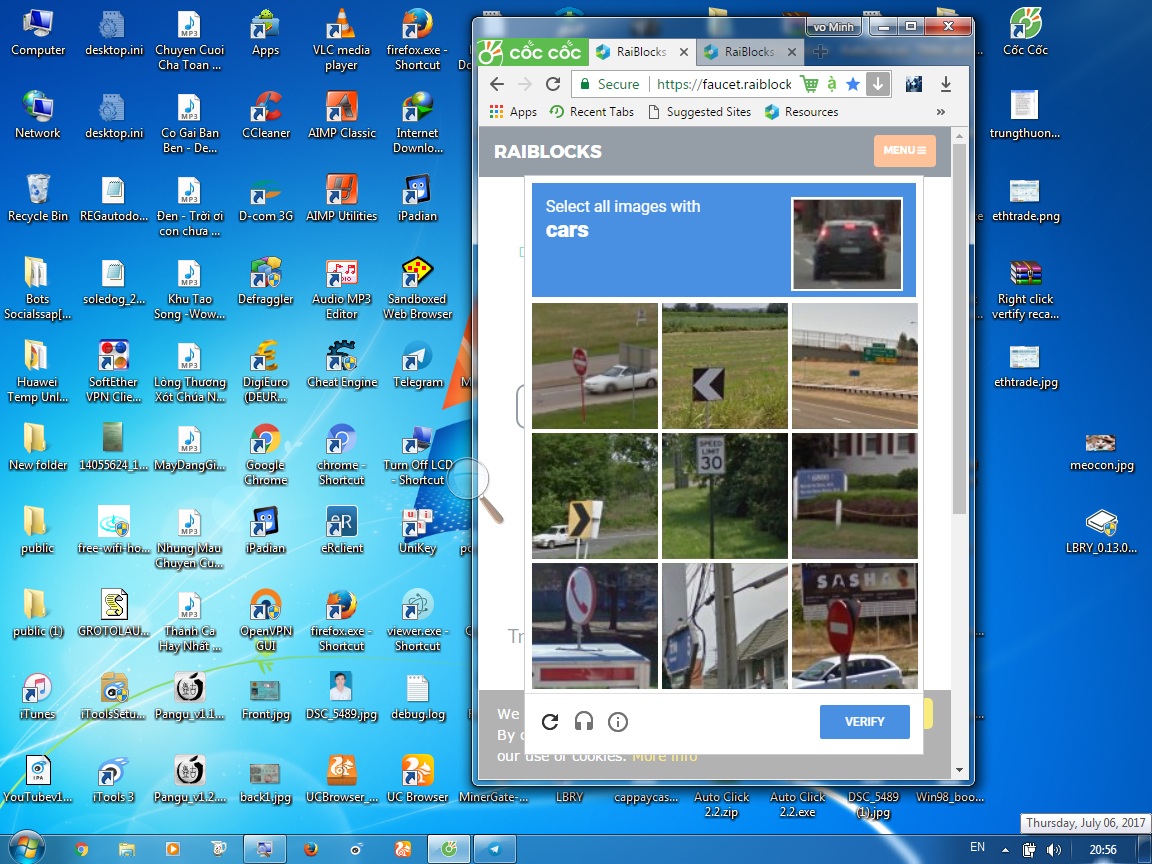
Task: Select captcha tile with black left arrow sign
Action: pyautogui.click(x=724, y=366)
